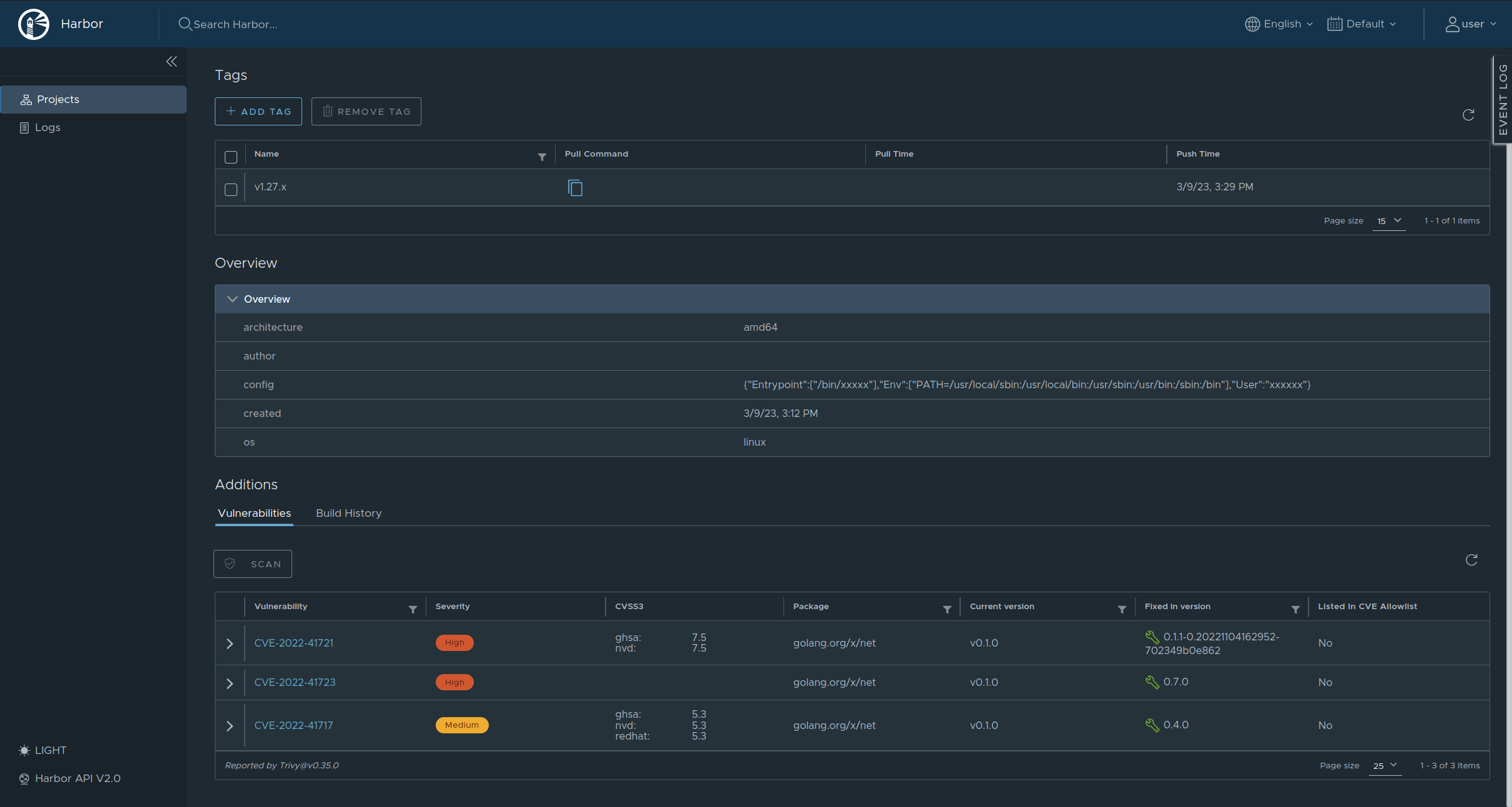Check the select-all tags header checkbox
The width and height of the screenshot is (1512, 807).
[x=231, y=157]
